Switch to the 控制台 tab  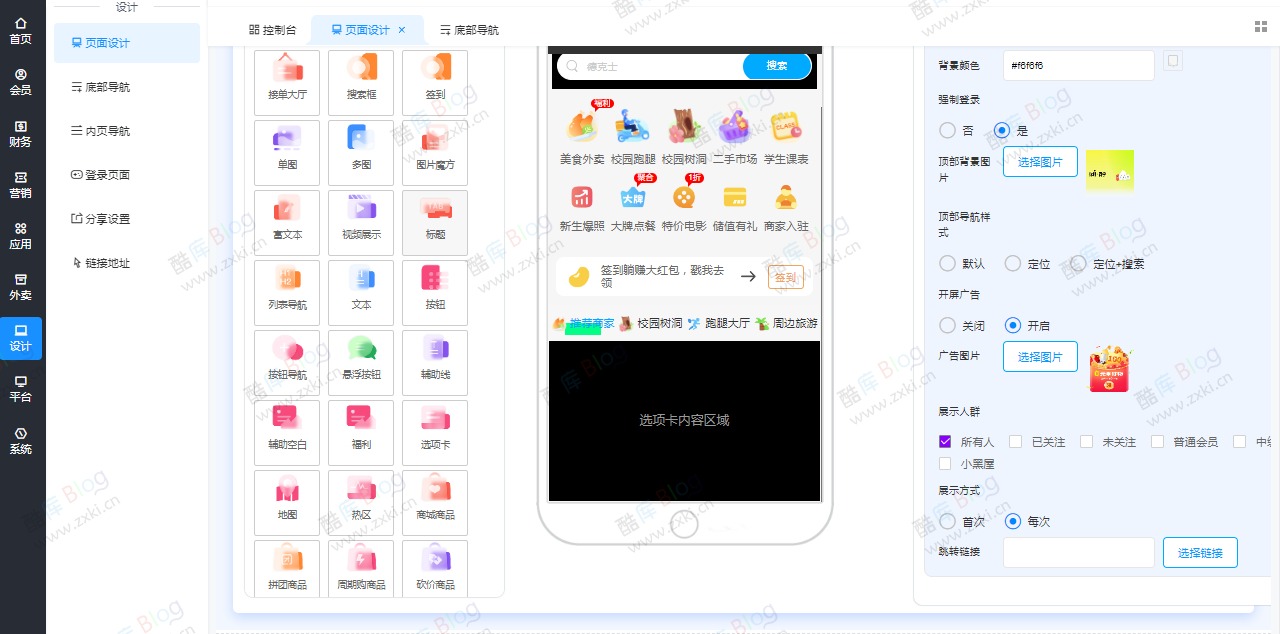click(272, 30)
